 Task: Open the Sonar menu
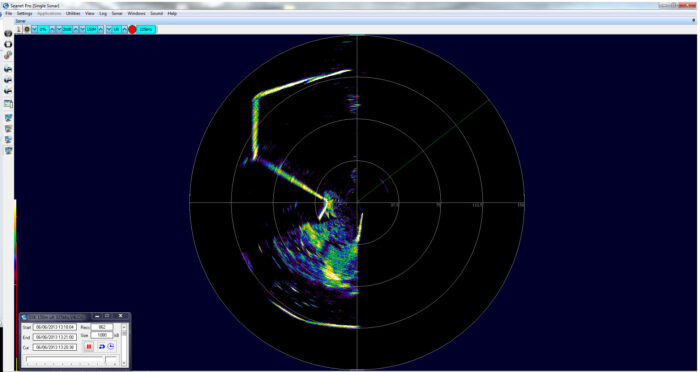(x=117, y=13)
